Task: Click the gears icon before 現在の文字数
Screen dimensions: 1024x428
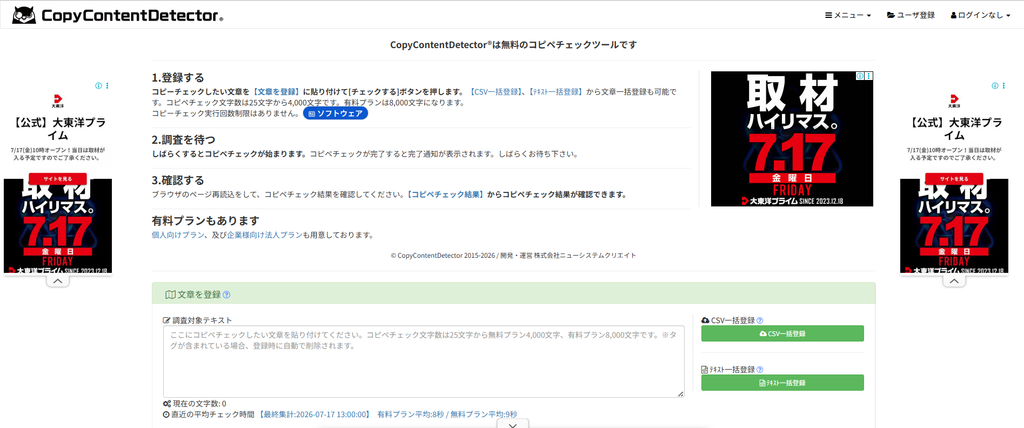Action: 167,404
